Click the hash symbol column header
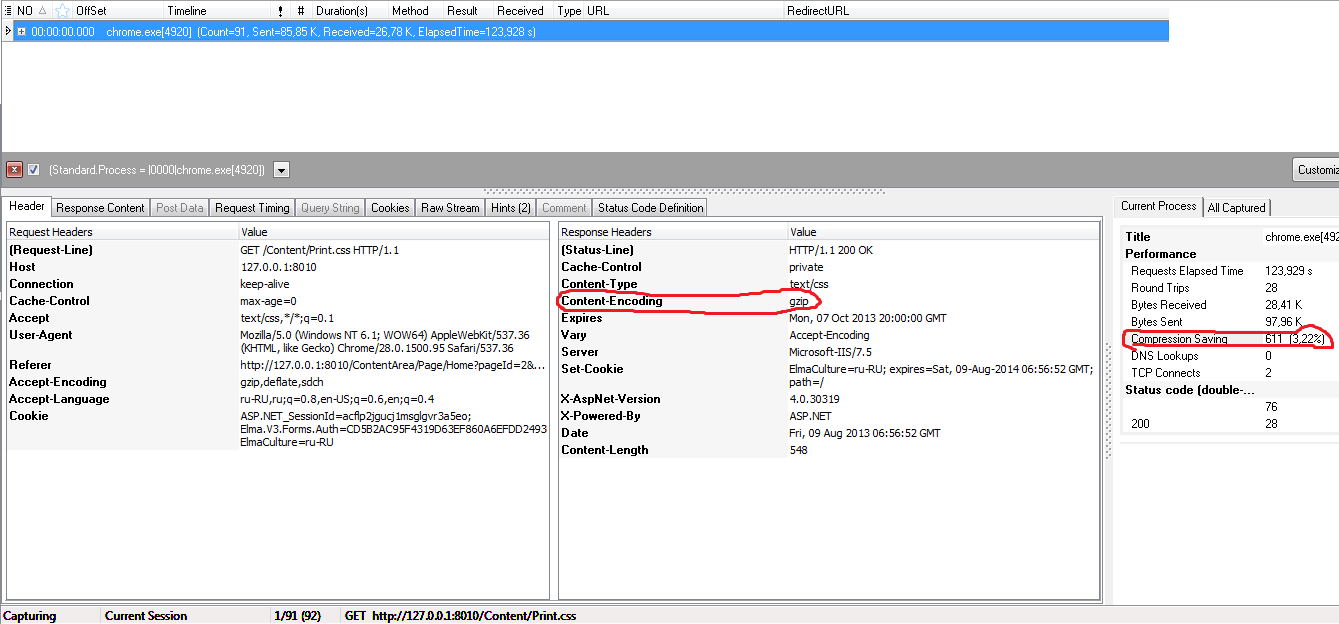The image size is (1339, 624). pyautogui.click(x=301, y=11)
